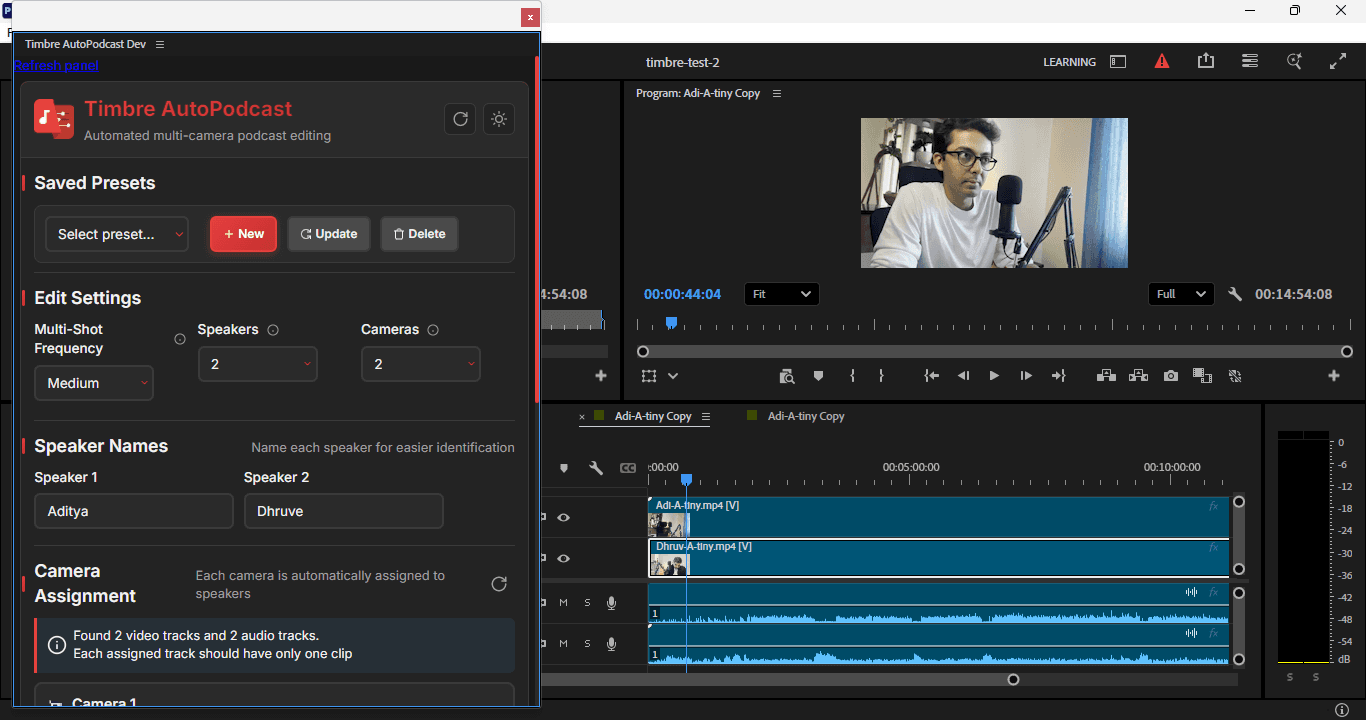The image size is (1366, 720).
Task: Open the Fit zoom level dropdown
Action: (781, 294)
